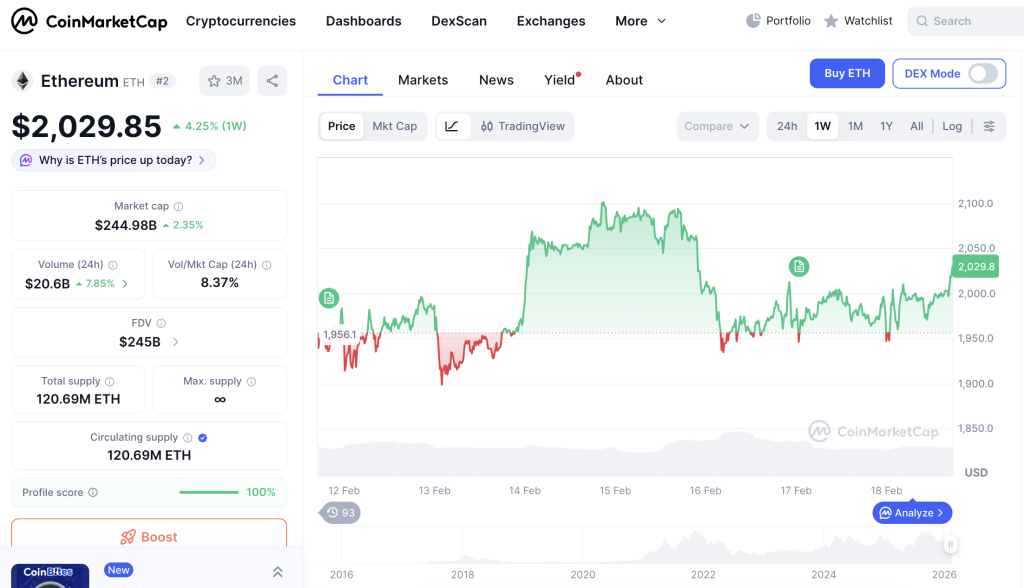This screenshot has height=588, width=1024.
Task: Expand the bottom panel with double chevron
Action: [278, 572]
